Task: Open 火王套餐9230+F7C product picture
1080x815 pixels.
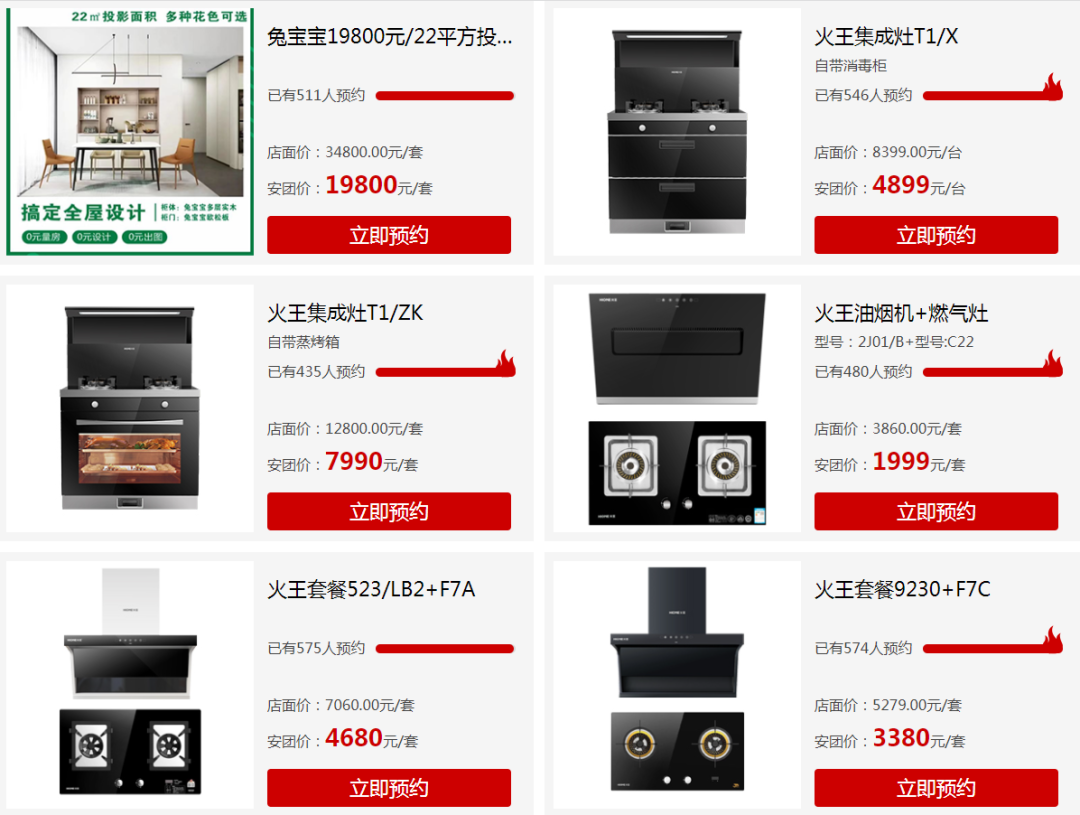Action: click(677, 684)
